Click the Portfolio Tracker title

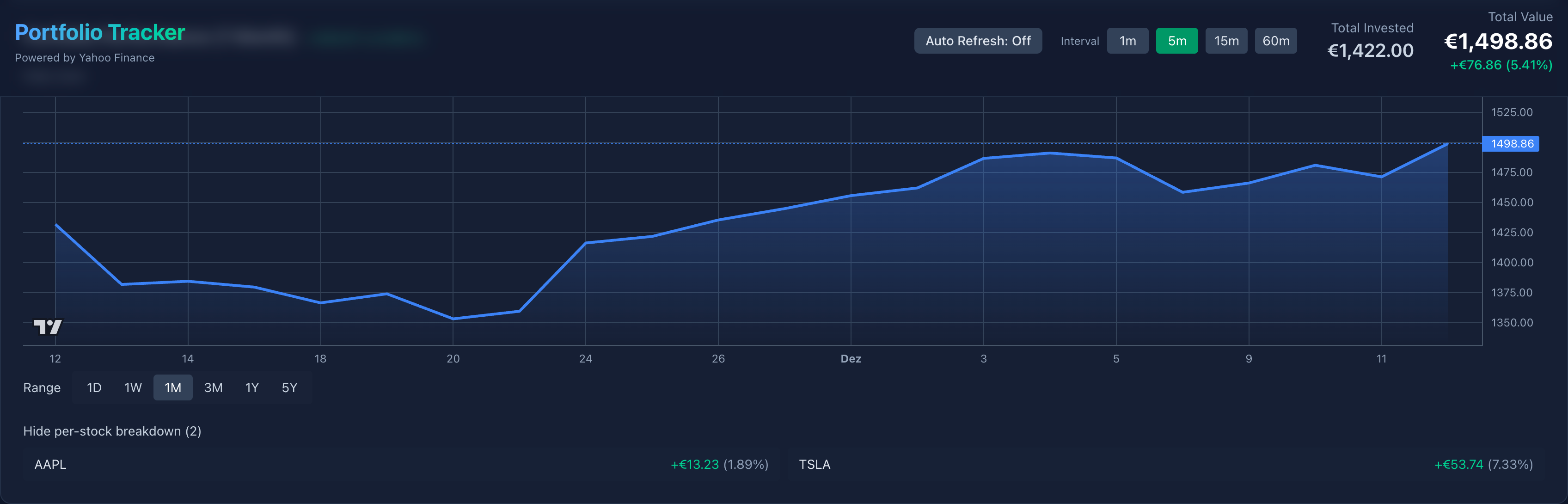point(99,31)
